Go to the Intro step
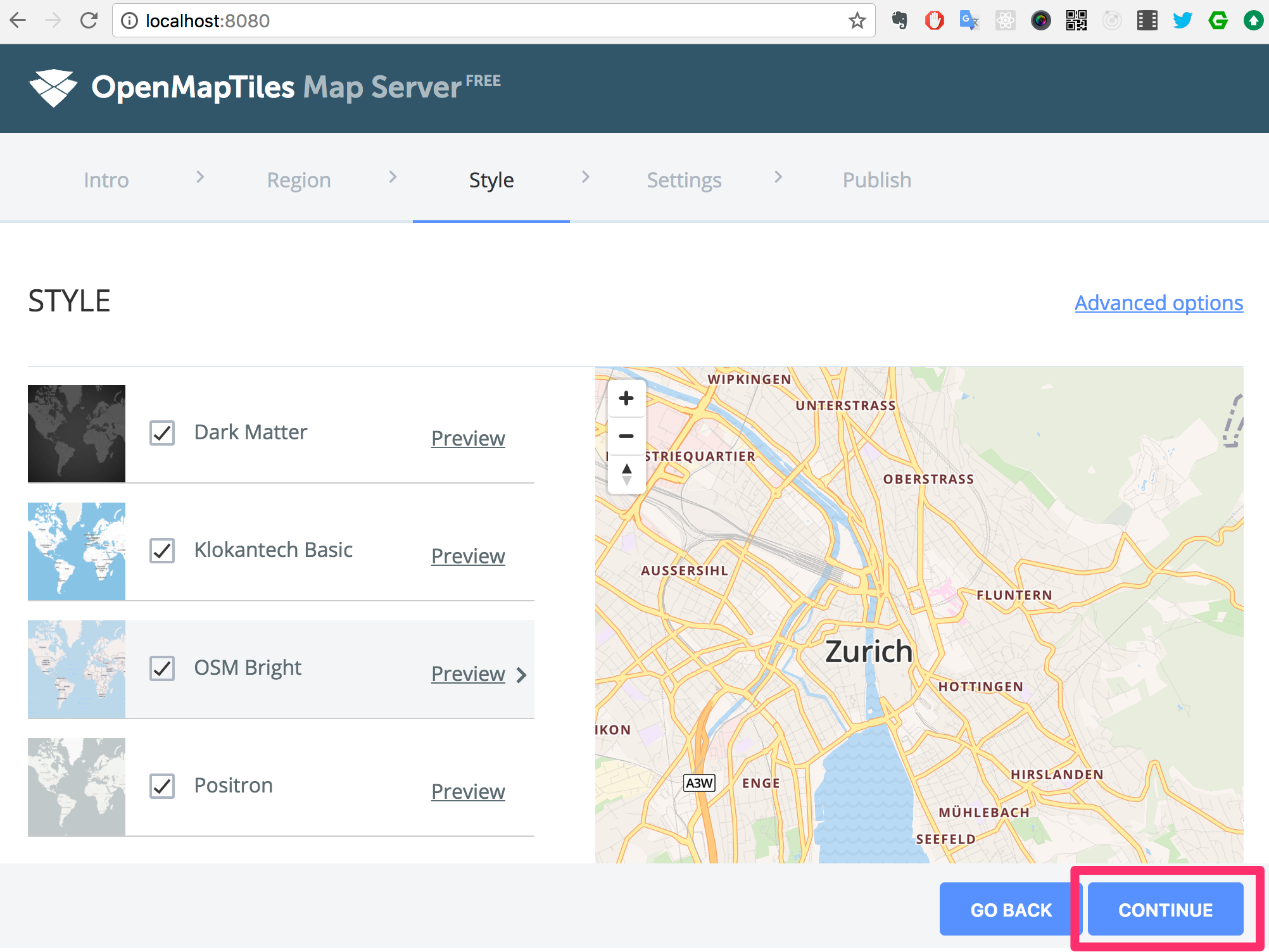Viewport: 1269px width, 952px height. coord(106,180)
